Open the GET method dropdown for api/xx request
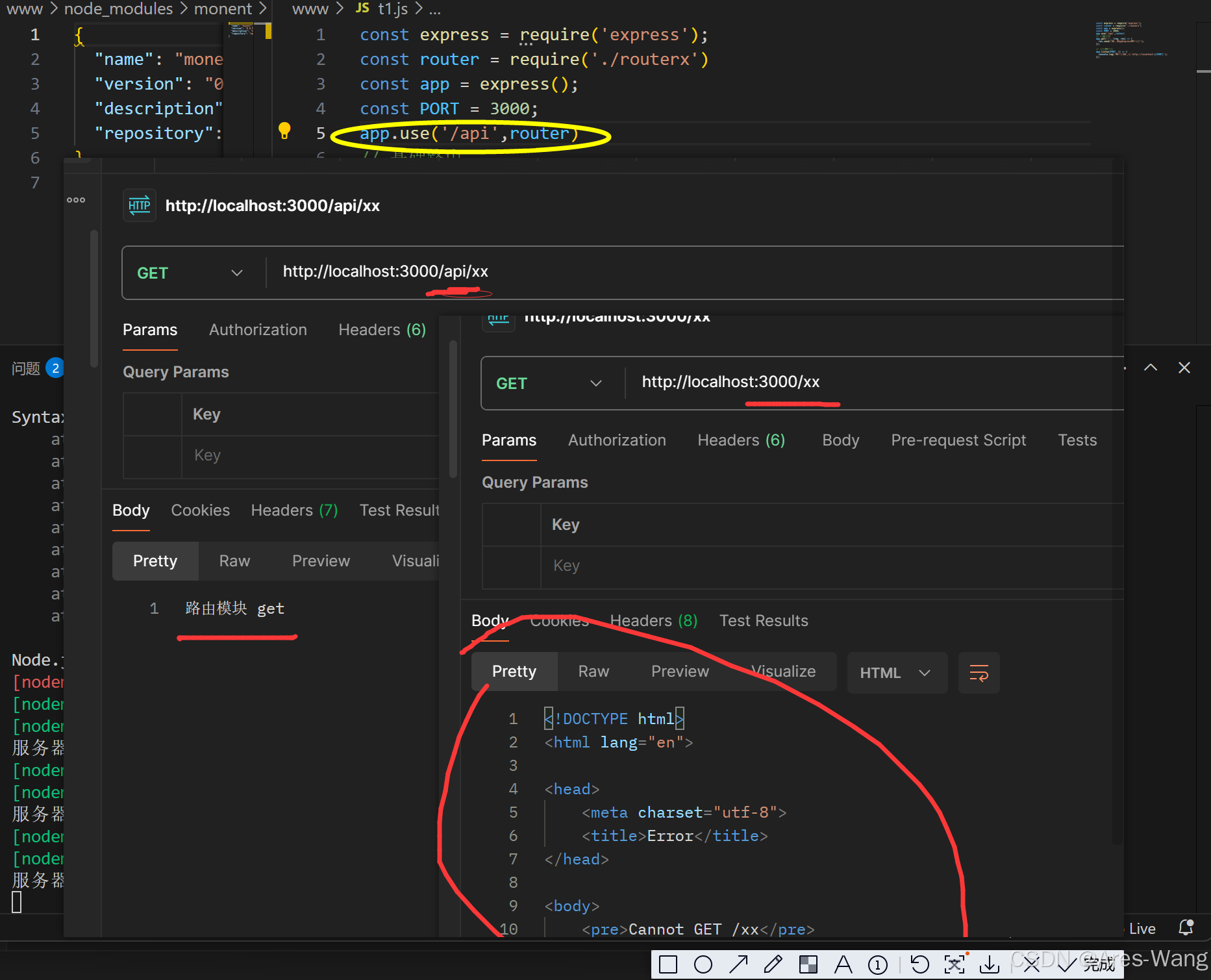This screenshot has width=1211, height=980. click(x=190, y=273)
